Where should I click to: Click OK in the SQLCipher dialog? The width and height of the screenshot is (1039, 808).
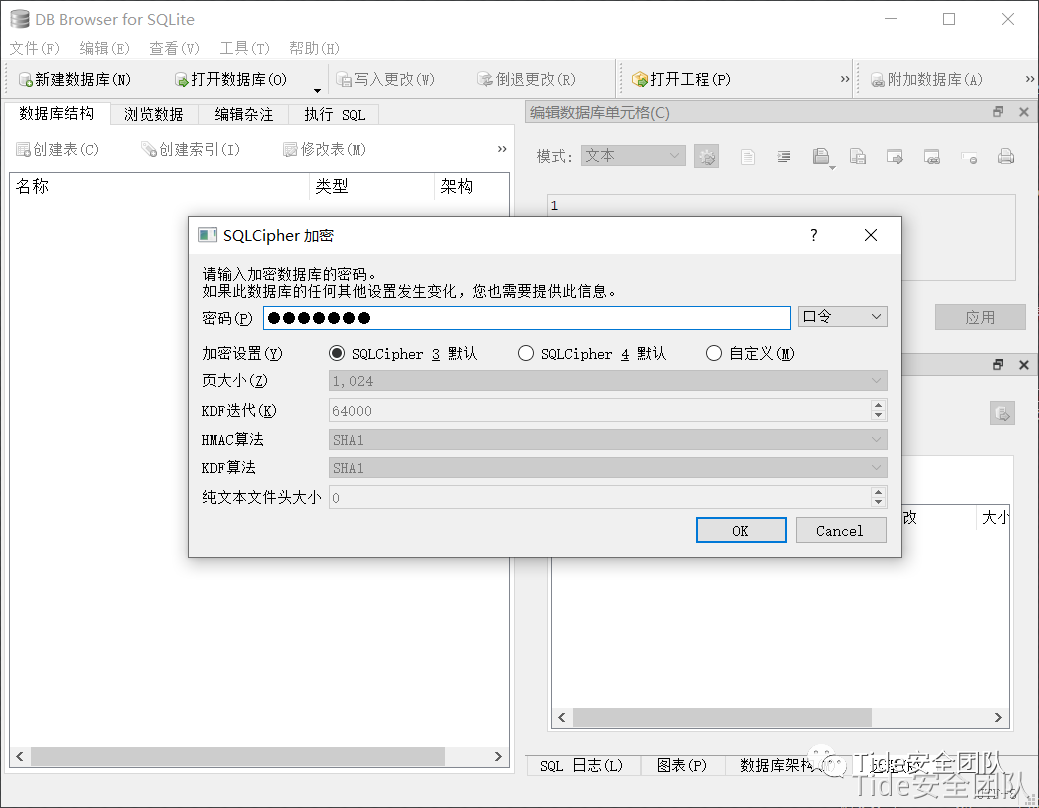click(741, 530)
